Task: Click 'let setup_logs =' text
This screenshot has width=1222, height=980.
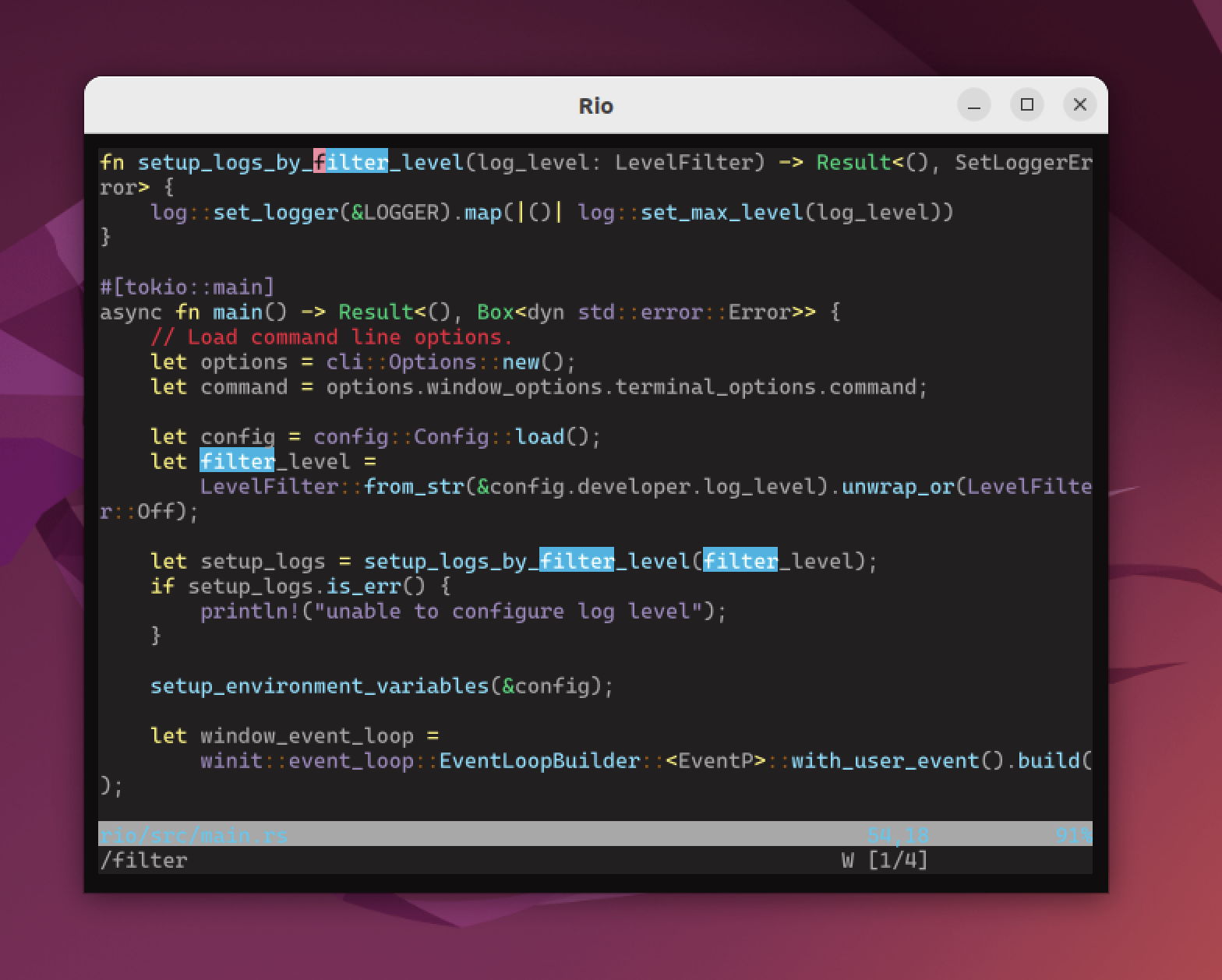Action: coord(250,561)
